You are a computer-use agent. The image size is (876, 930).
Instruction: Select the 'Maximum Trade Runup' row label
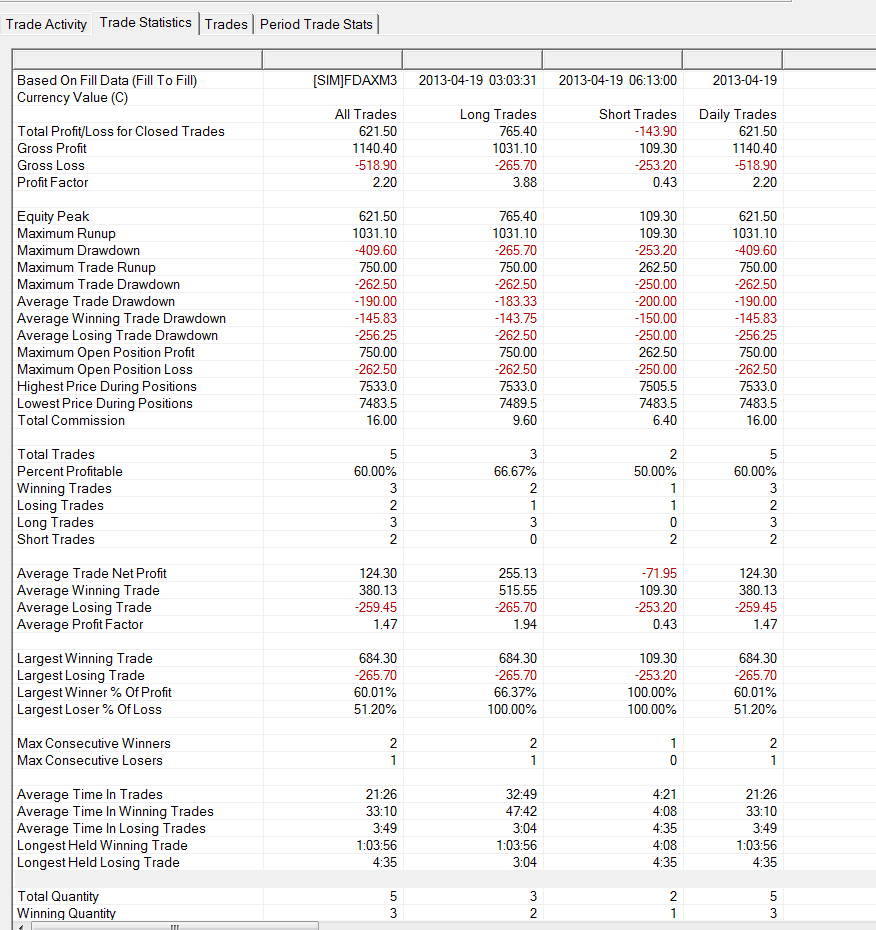coord(87,267)
